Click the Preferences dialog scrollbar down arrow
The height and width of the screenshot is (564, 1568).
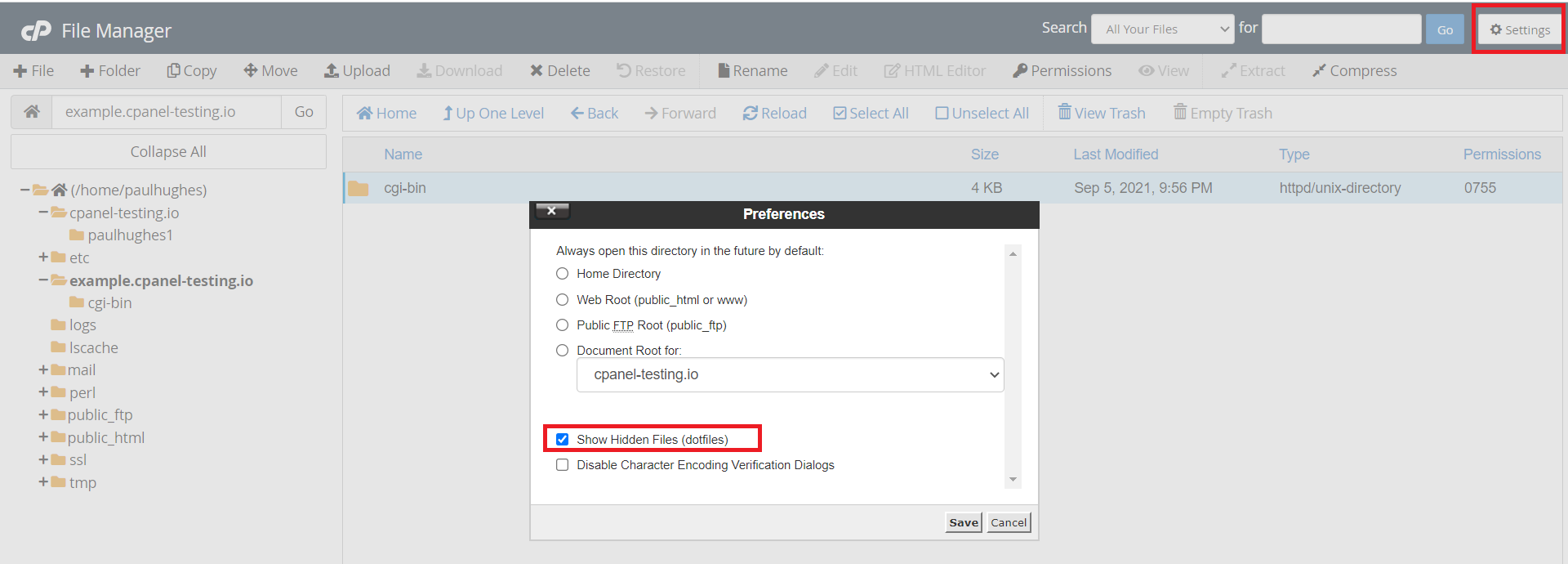pyautogui.click(x=1013, y=480)
